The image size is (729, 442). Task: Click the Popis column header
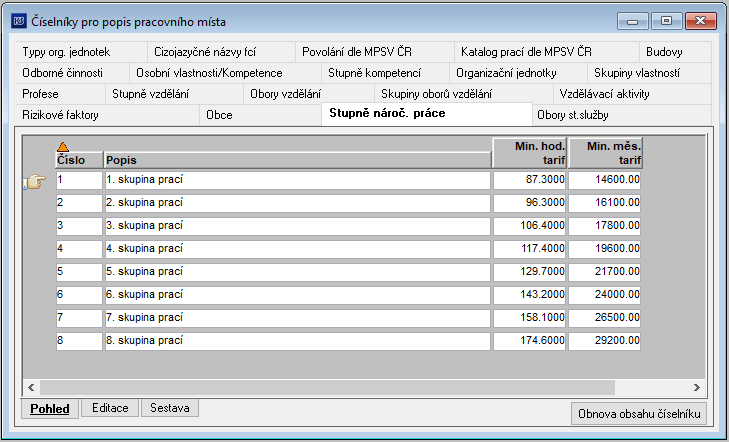tap(298, 160)
